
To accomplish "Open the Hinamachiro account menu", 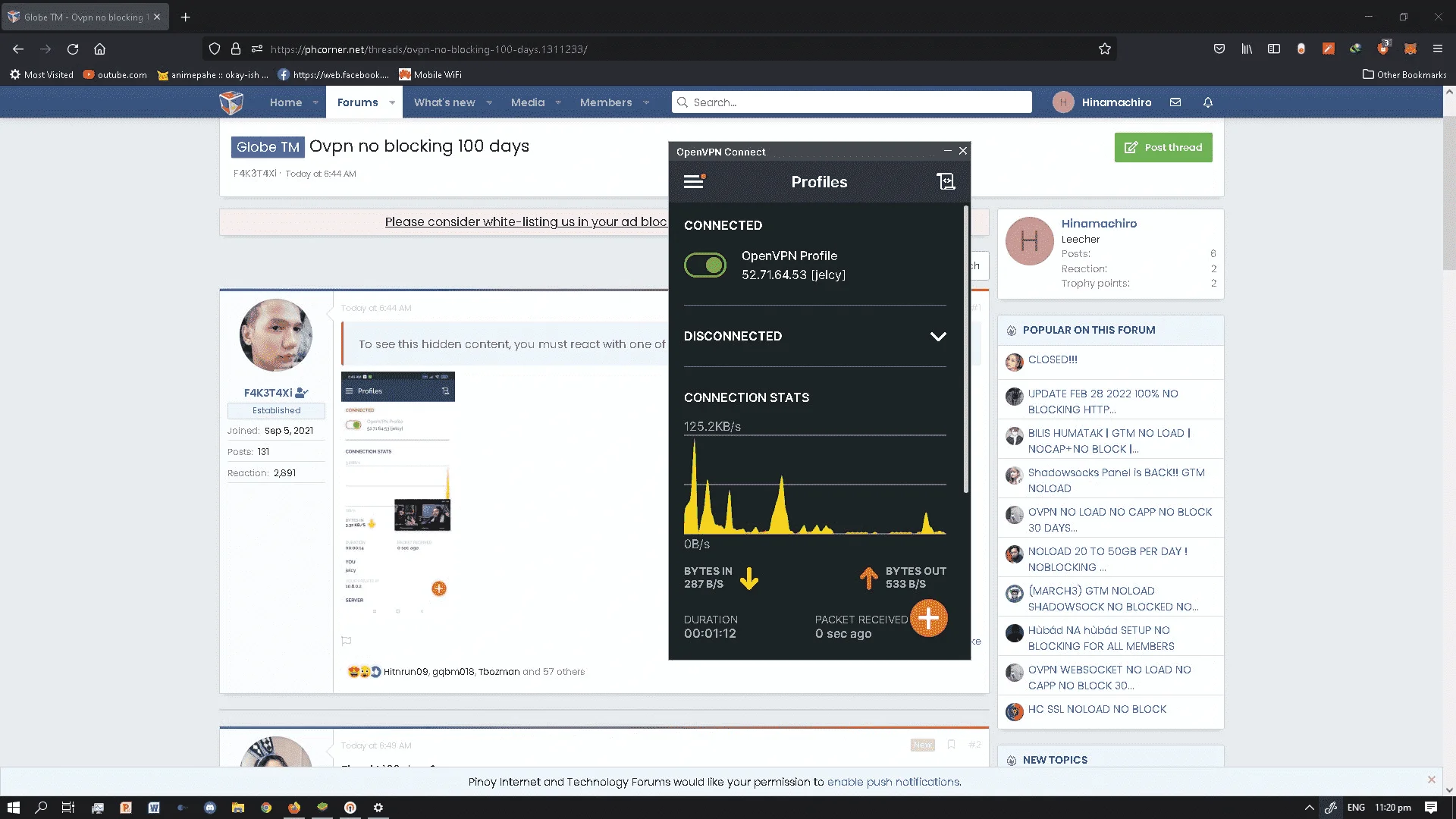I will click(x=1102, y=102).
